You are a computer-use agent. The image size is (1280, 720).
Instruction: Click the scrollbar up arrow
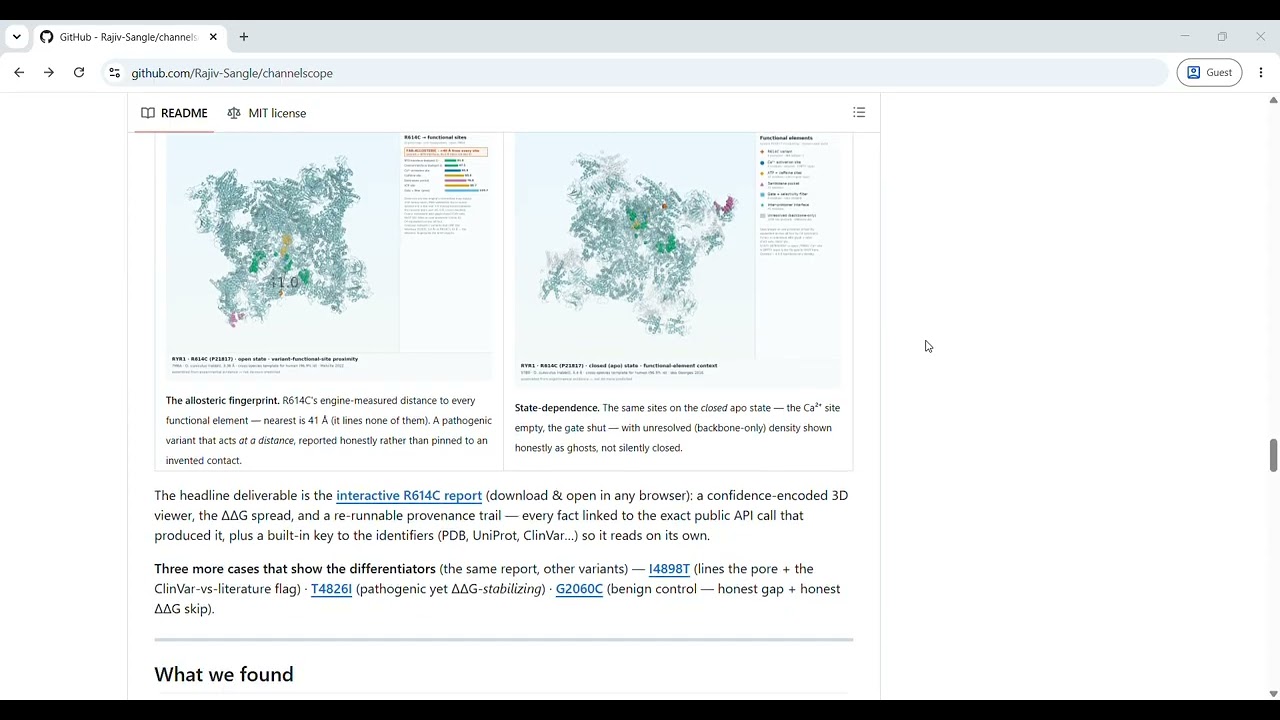[1273, 100]
